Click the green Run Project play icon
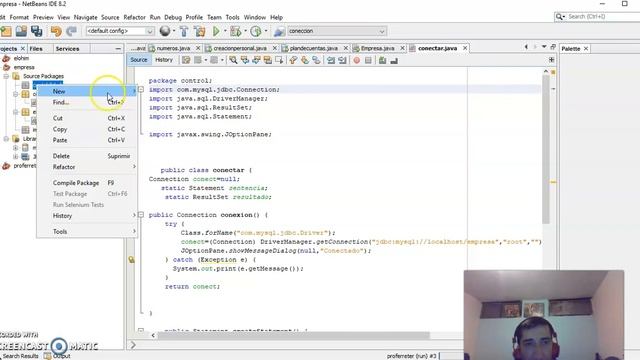 [x=216, y=31]
